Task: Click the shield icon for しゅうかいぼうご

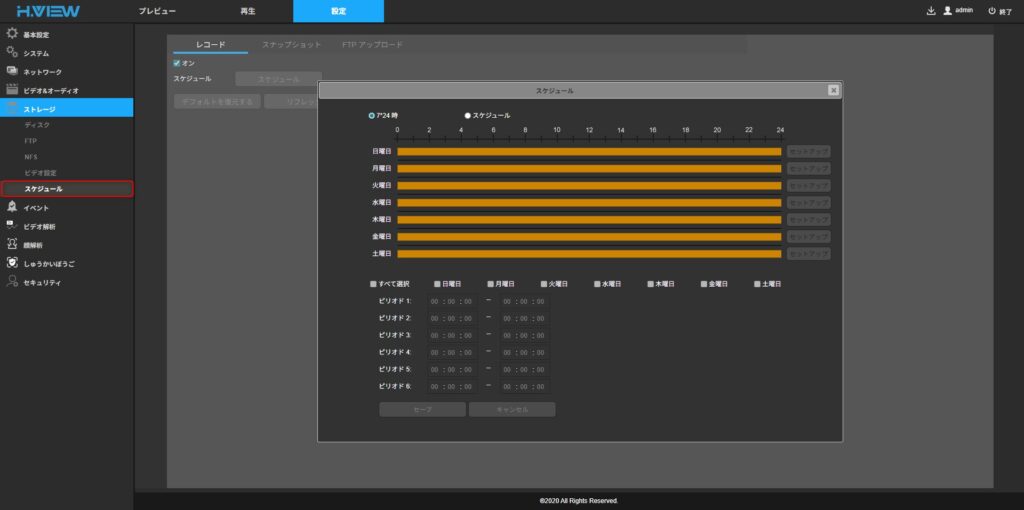Action: pos(12,263)
